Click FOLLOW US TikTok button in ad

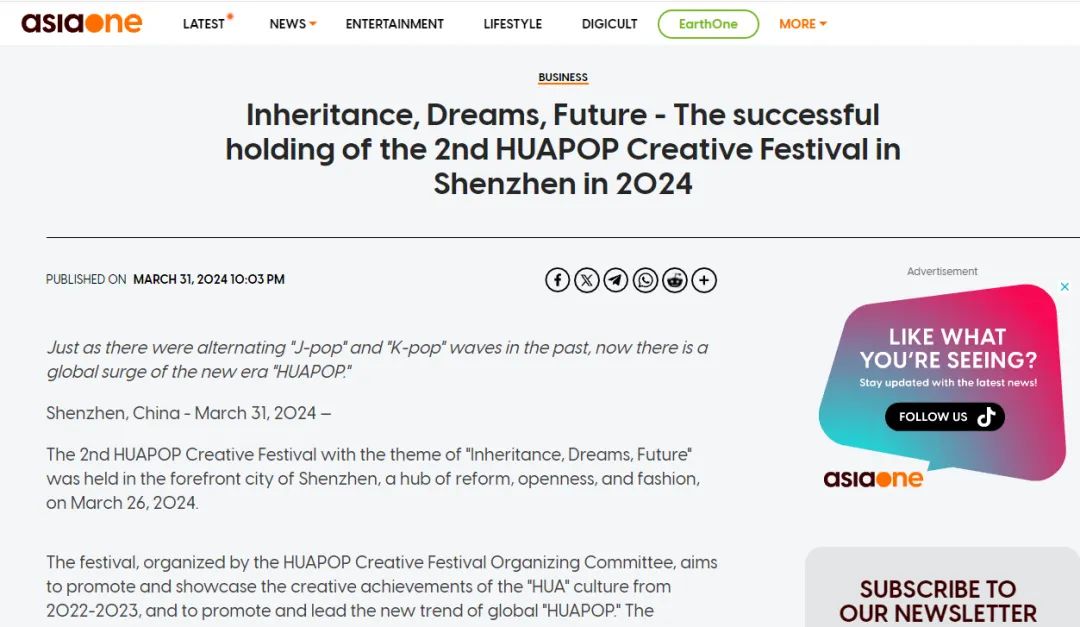tap(945, 417)
